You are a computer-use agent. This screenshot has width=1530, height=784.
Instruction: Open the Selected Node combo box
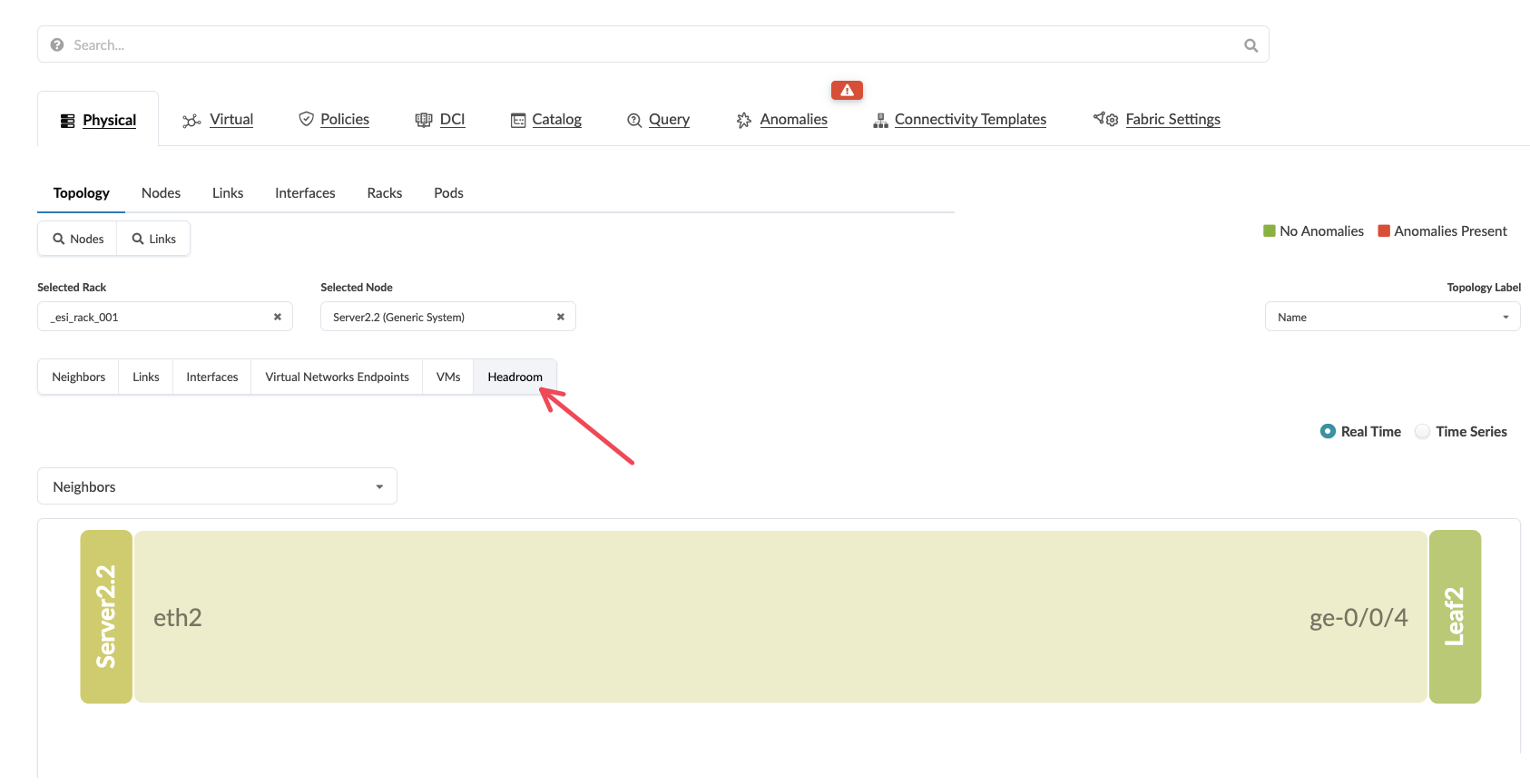click(x=436, y=317)
